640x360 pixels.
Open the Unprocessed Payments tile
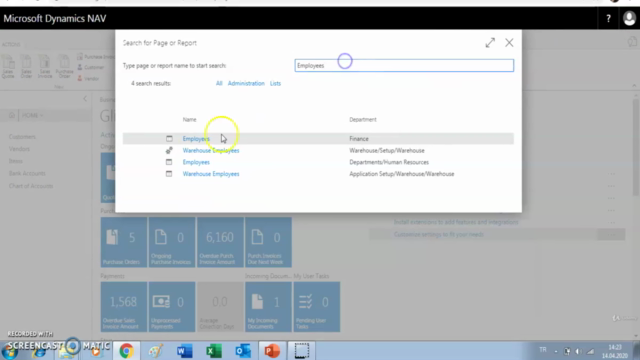point(172,307)
